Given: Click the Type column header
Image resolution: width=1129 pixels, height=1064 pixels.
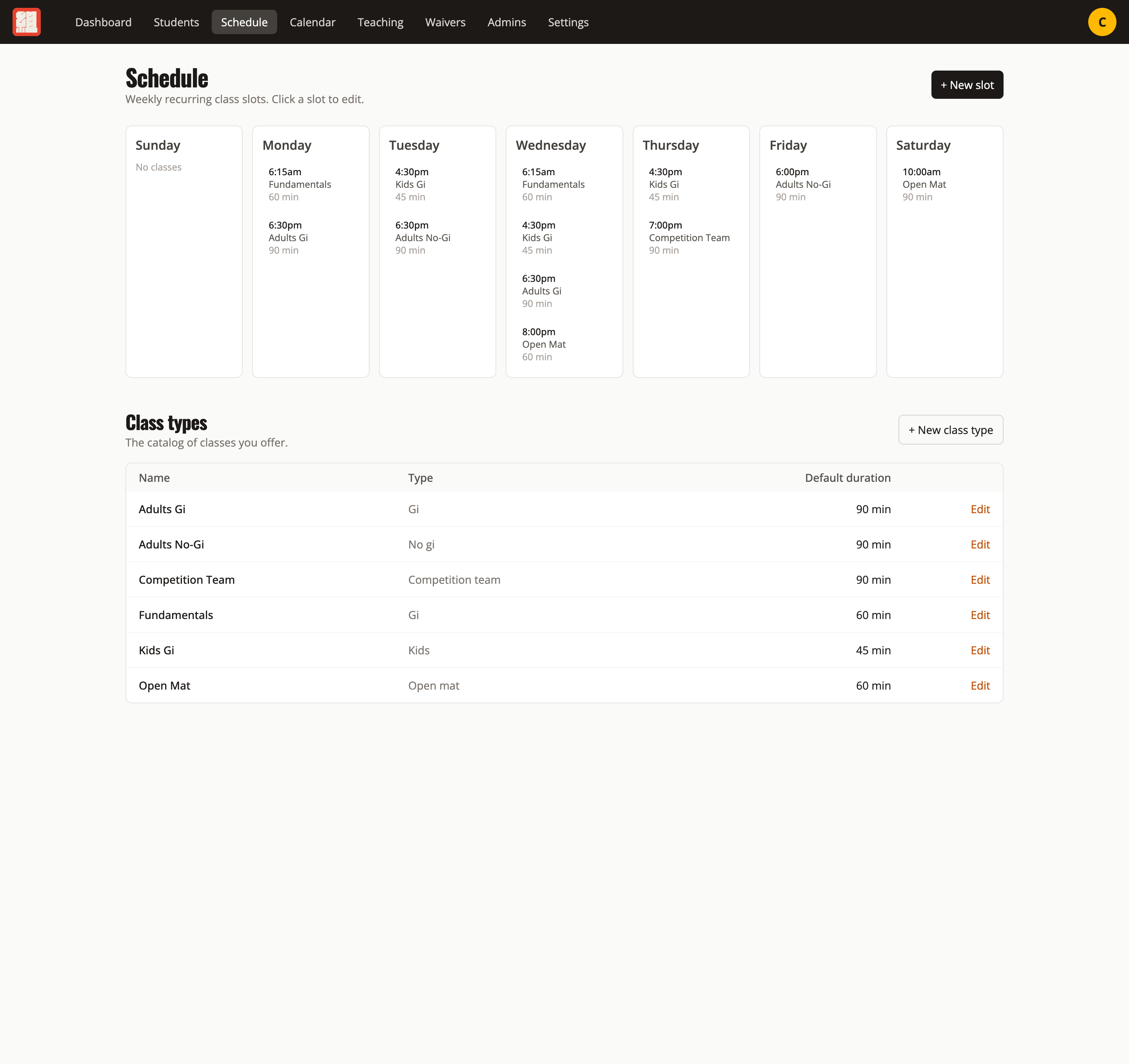Looking at the screenshot, I should tap(420, 478).
